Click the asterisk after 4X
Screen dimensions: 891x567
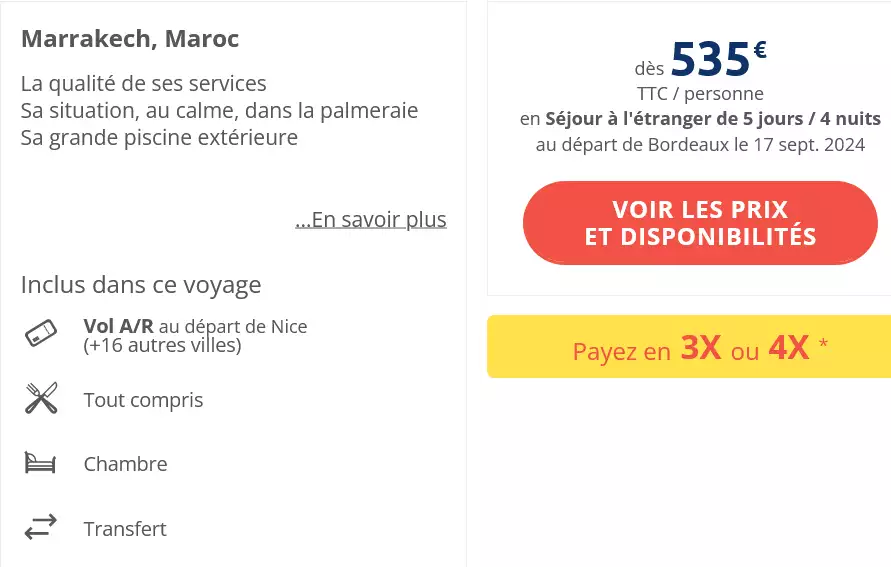(x=823, y=345)
